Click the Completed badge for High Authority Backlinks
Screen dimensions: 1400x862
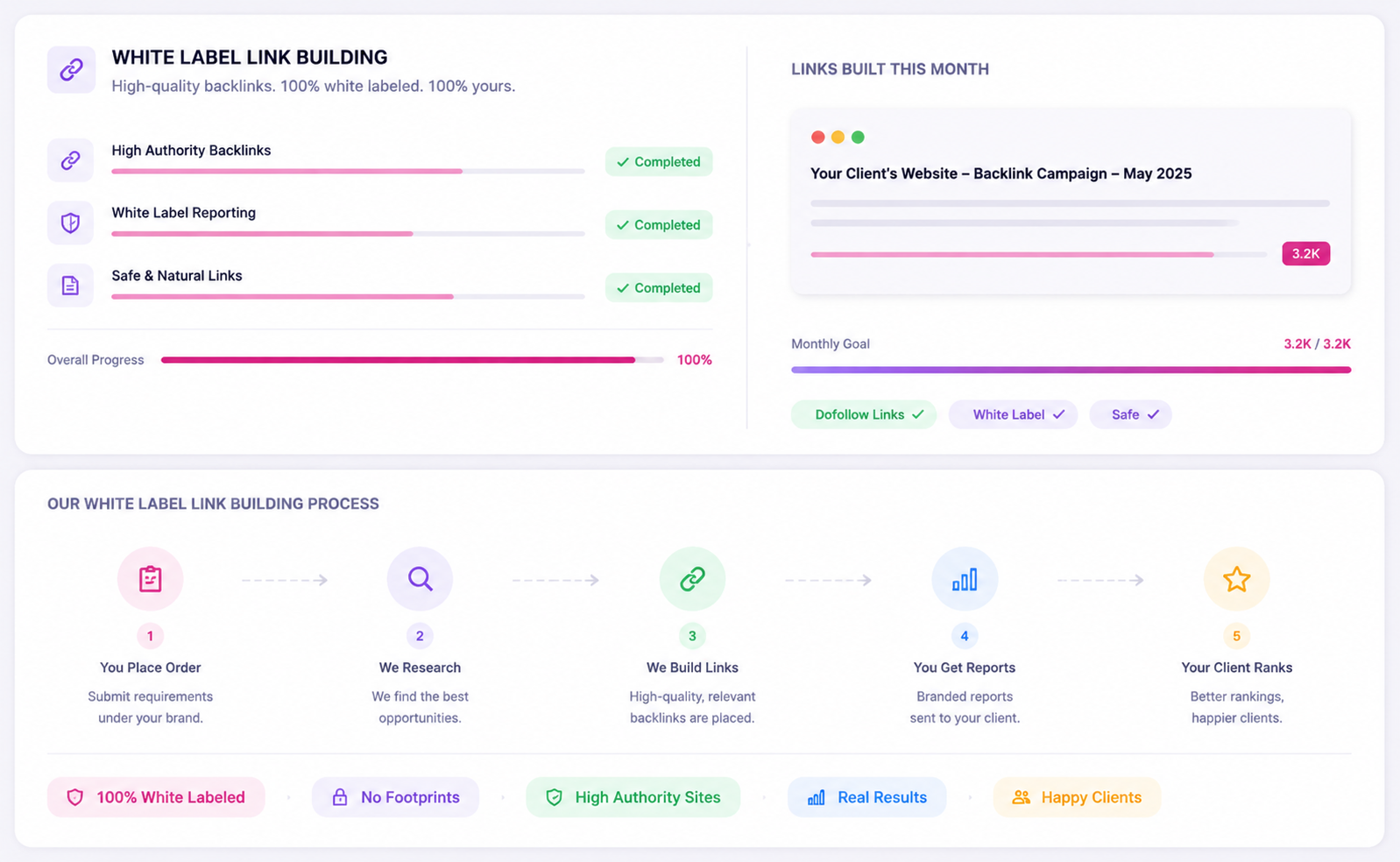point(659,162)
